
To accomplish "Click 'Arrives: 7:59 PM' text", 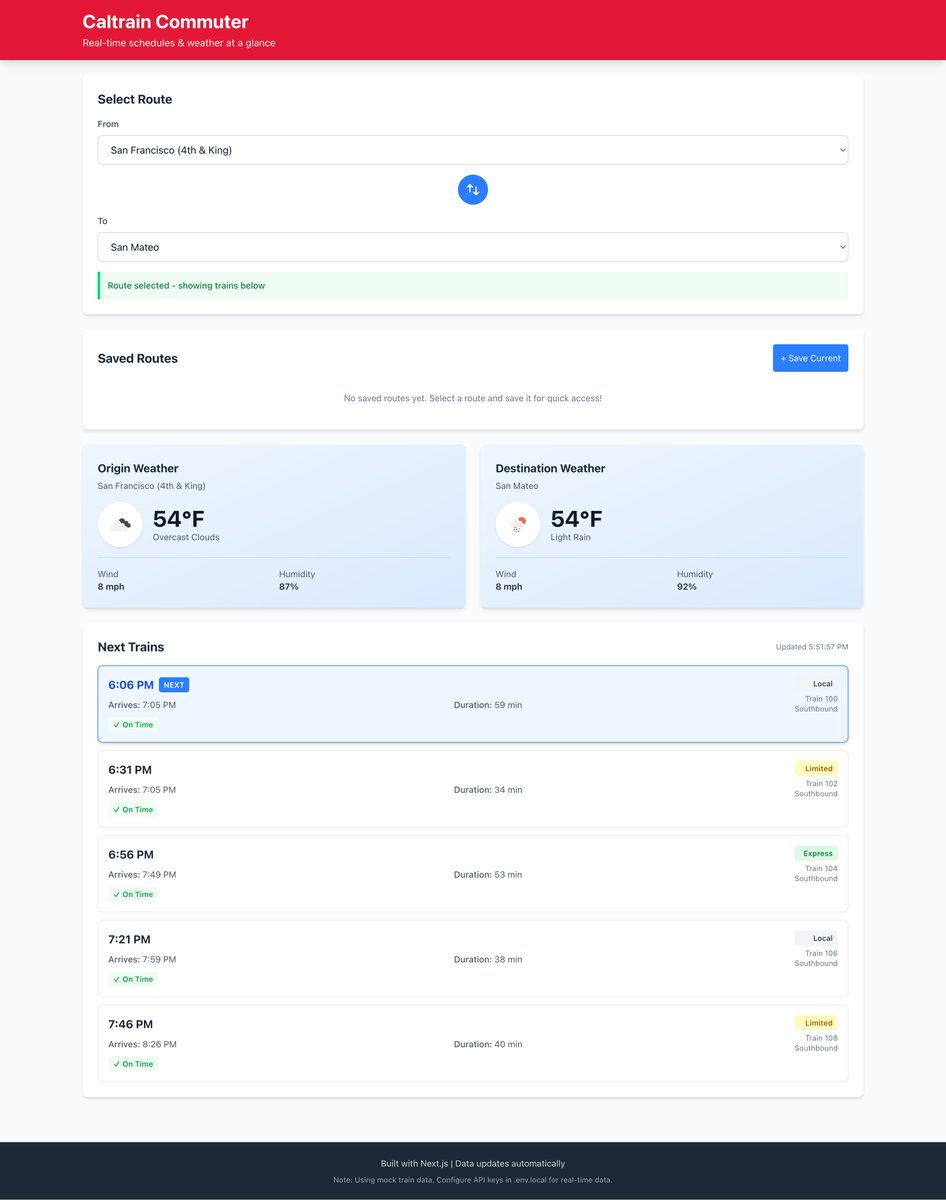I will [x=142, y=960].
